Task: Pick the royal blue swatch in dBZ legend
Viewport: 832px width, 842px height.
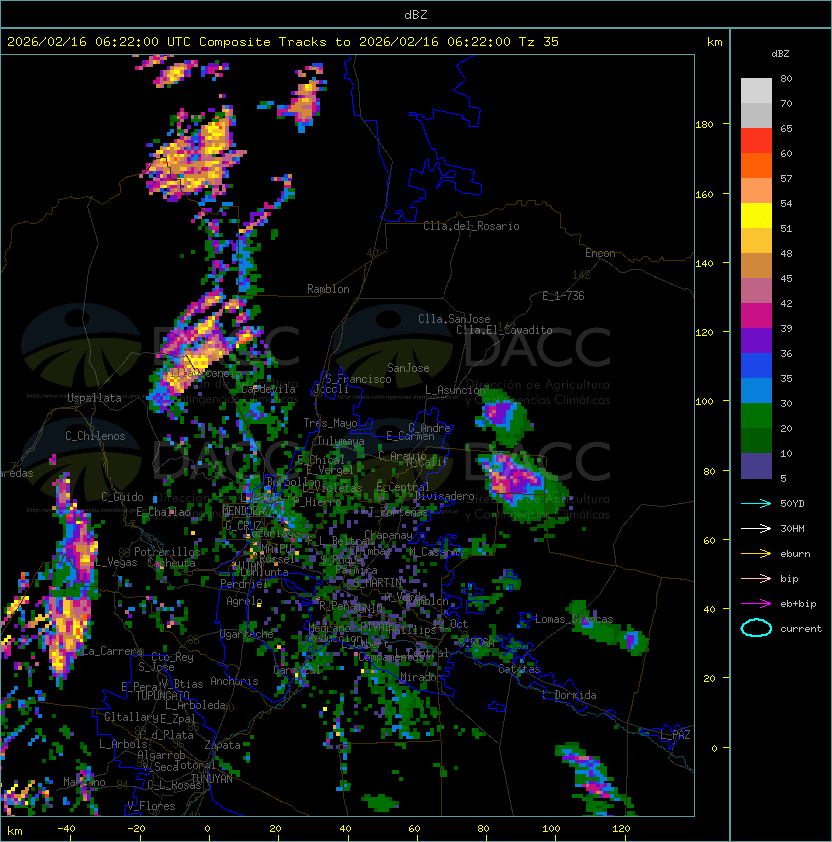Action: 756,366
